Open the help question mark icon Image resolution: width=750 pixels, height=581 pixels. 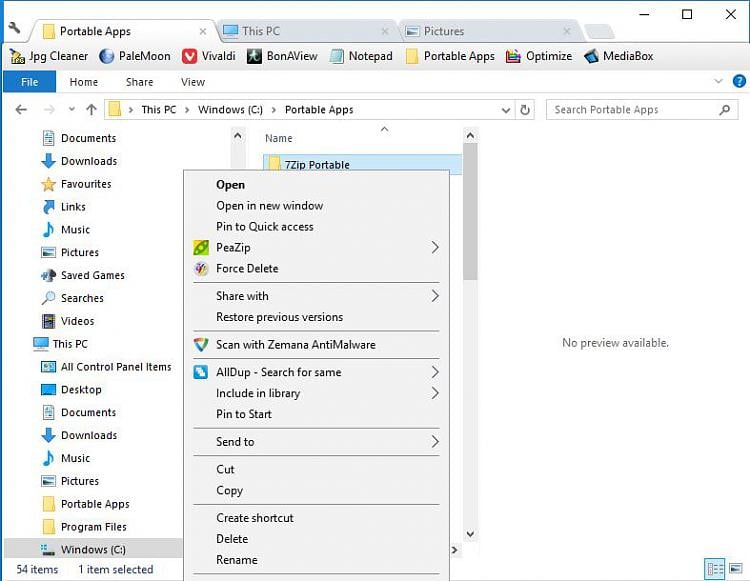[x=739, y=81]
